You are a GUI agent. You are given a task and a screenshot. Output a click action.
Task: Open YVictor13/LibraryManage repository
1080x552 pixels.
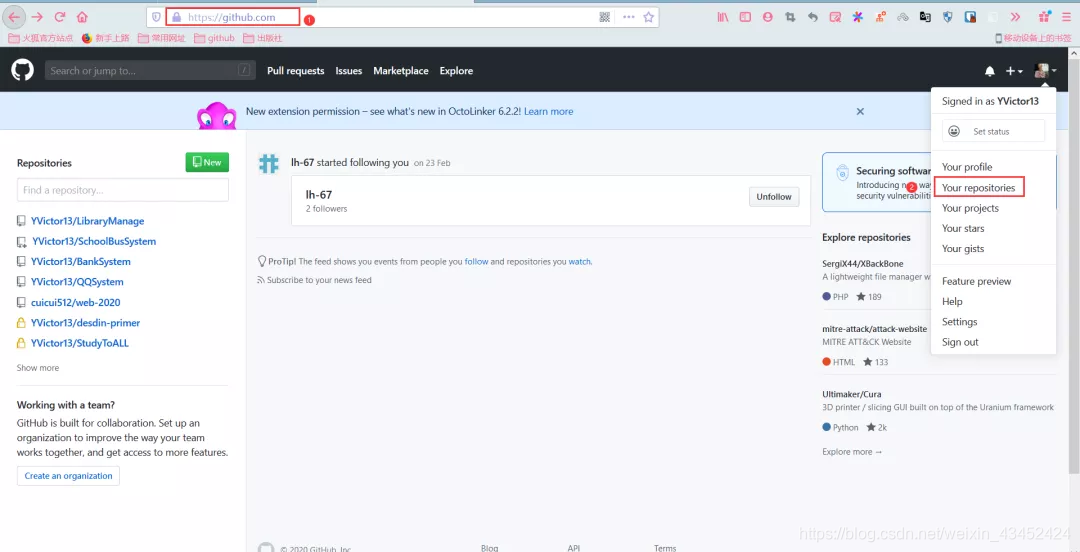[x=87, y=221]
